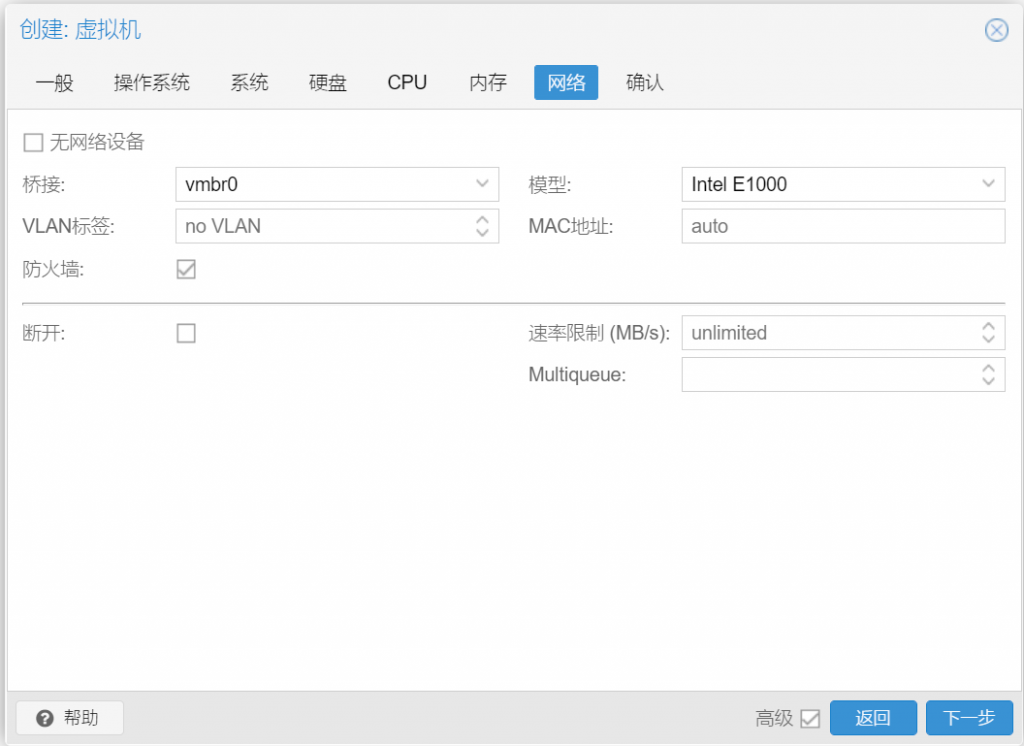Switch to the 操作系统 tab
This screenshot has height=746, width=1024.
(x=151, y=83)
